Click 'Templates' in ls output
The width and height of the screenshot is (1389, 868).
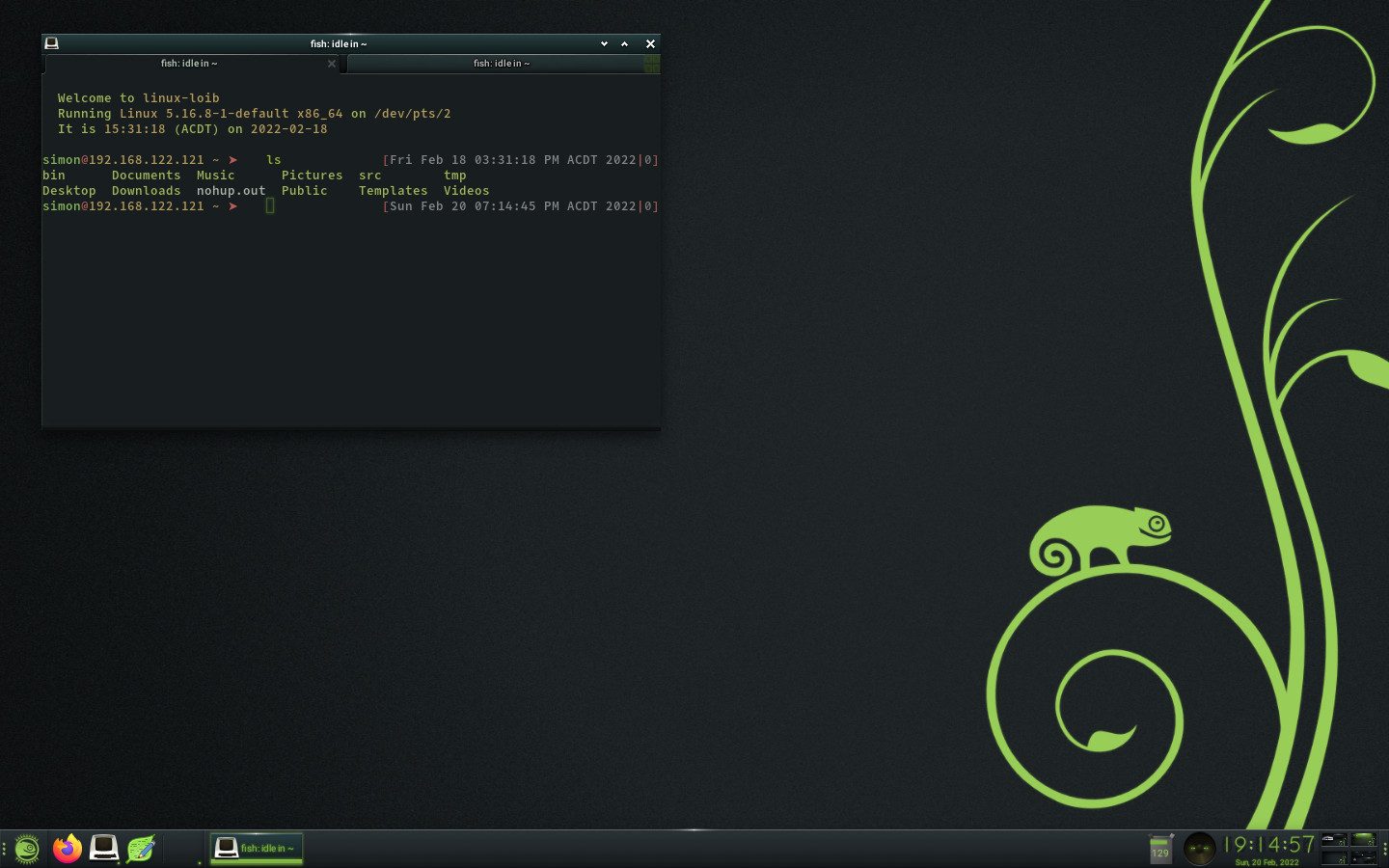pyautogui.click(x=394, y=191)
